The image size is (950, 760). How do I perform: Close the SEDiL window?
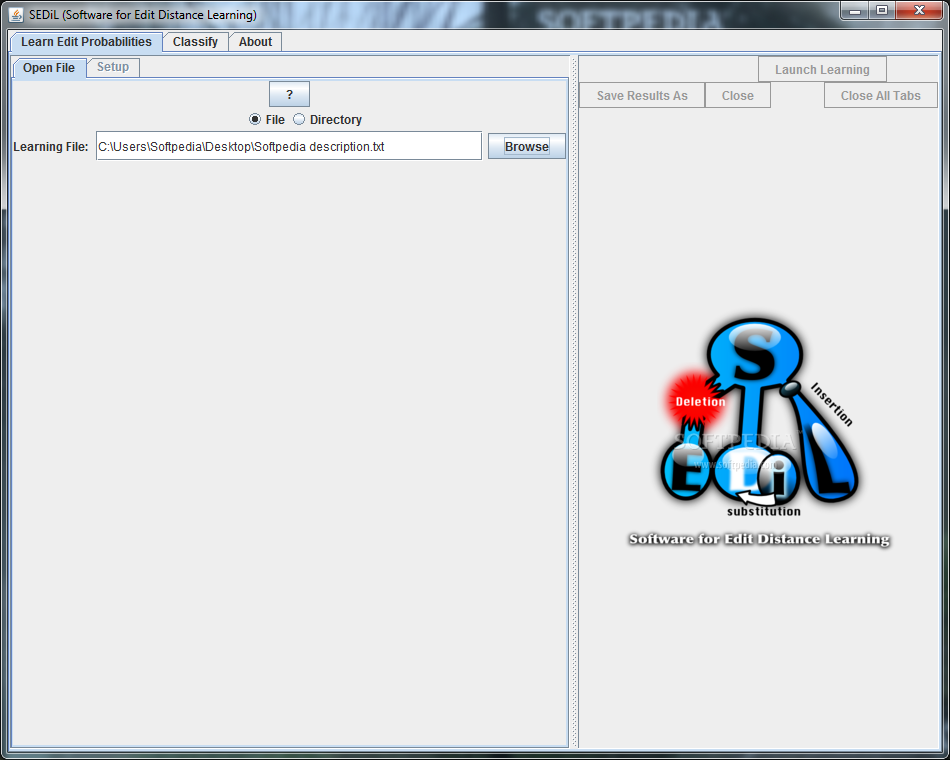pyautogui.click(x=919, y=10)
